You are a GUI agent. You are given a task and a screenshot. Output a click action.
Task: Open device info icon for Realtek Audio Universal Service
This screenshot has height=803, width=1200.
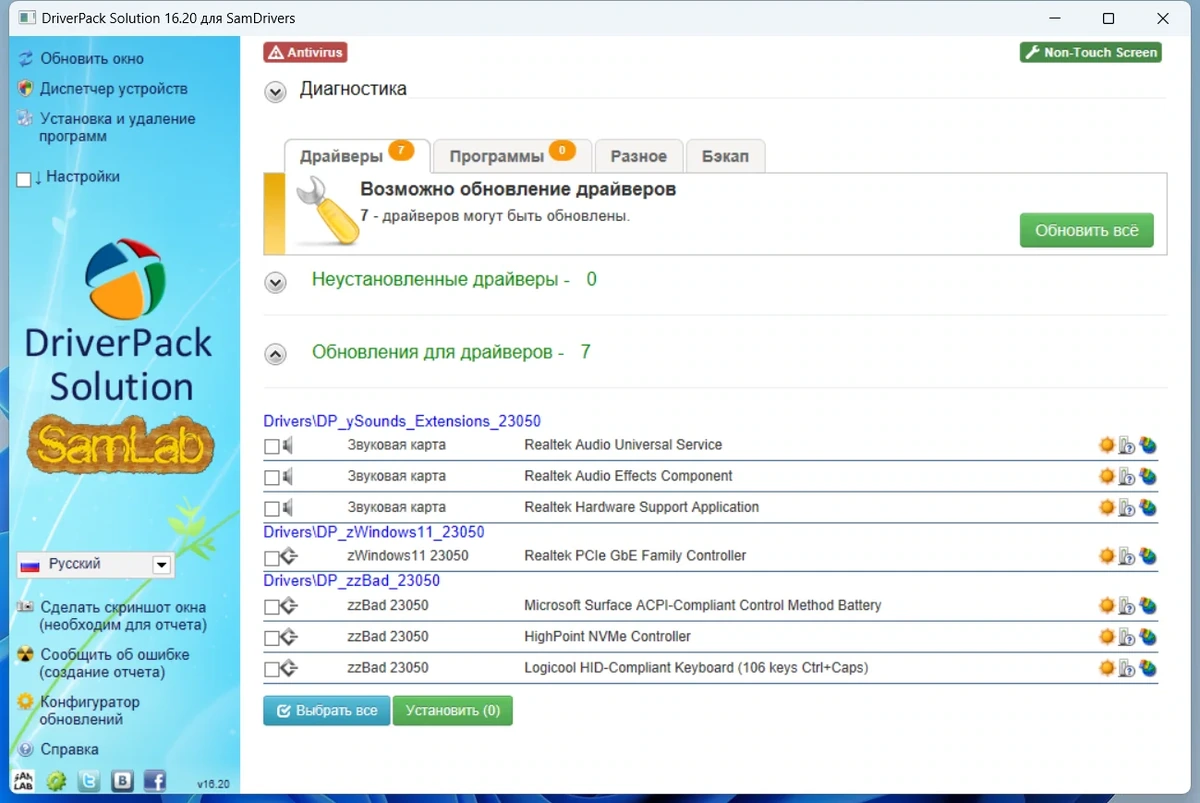coord(1127,446)
